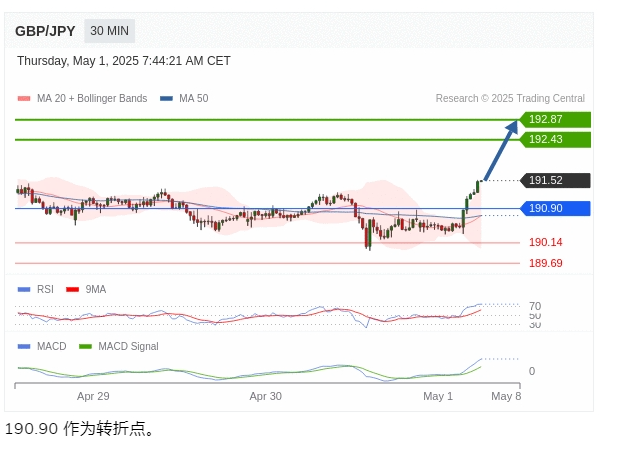This screenshot has width=630, height=454.
Task: Click the 189.69 support price value
Action: coord(546,263)
